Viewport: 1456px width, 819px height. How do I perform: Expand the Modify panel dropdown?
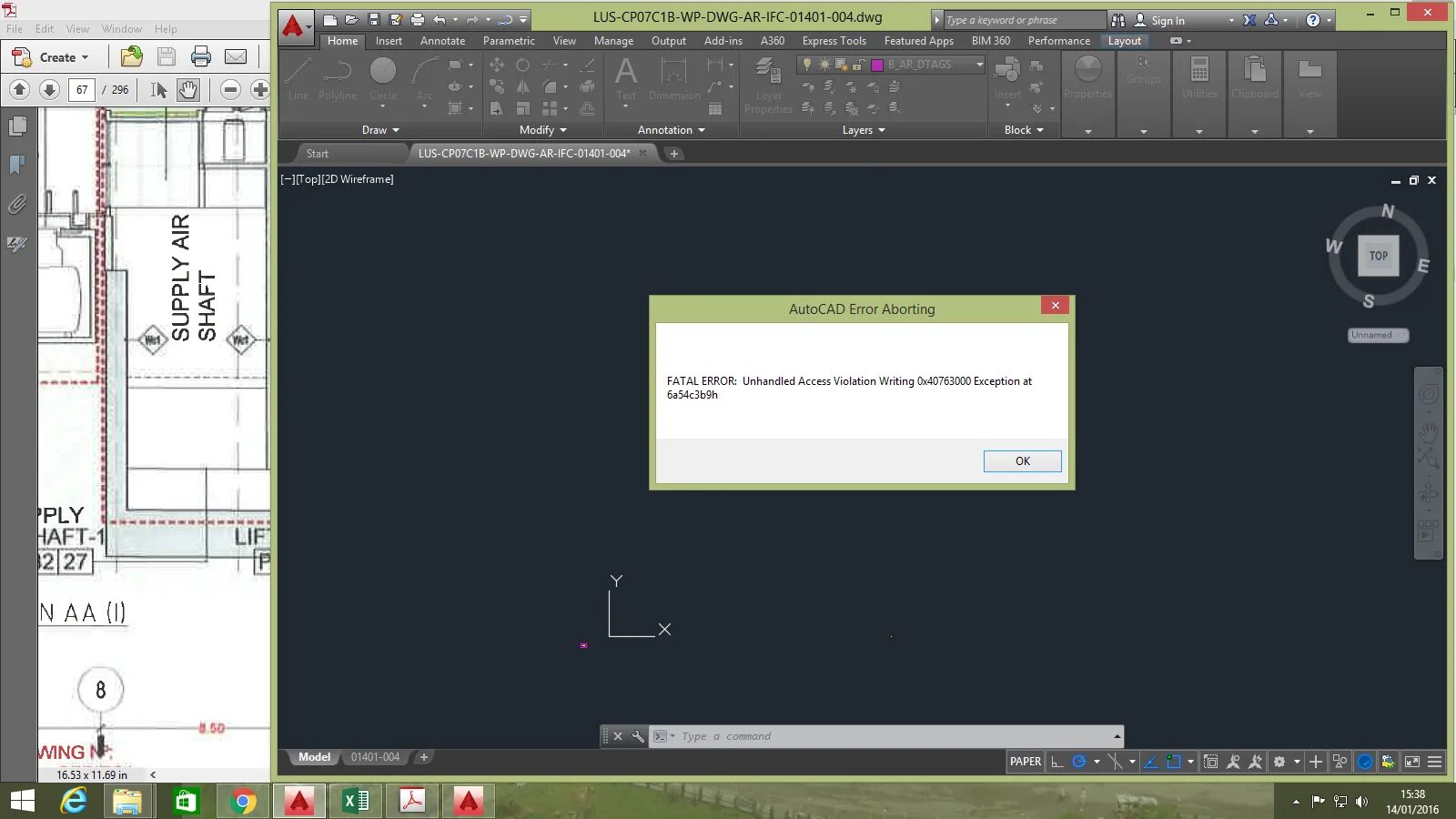click(x=543, y=130)
